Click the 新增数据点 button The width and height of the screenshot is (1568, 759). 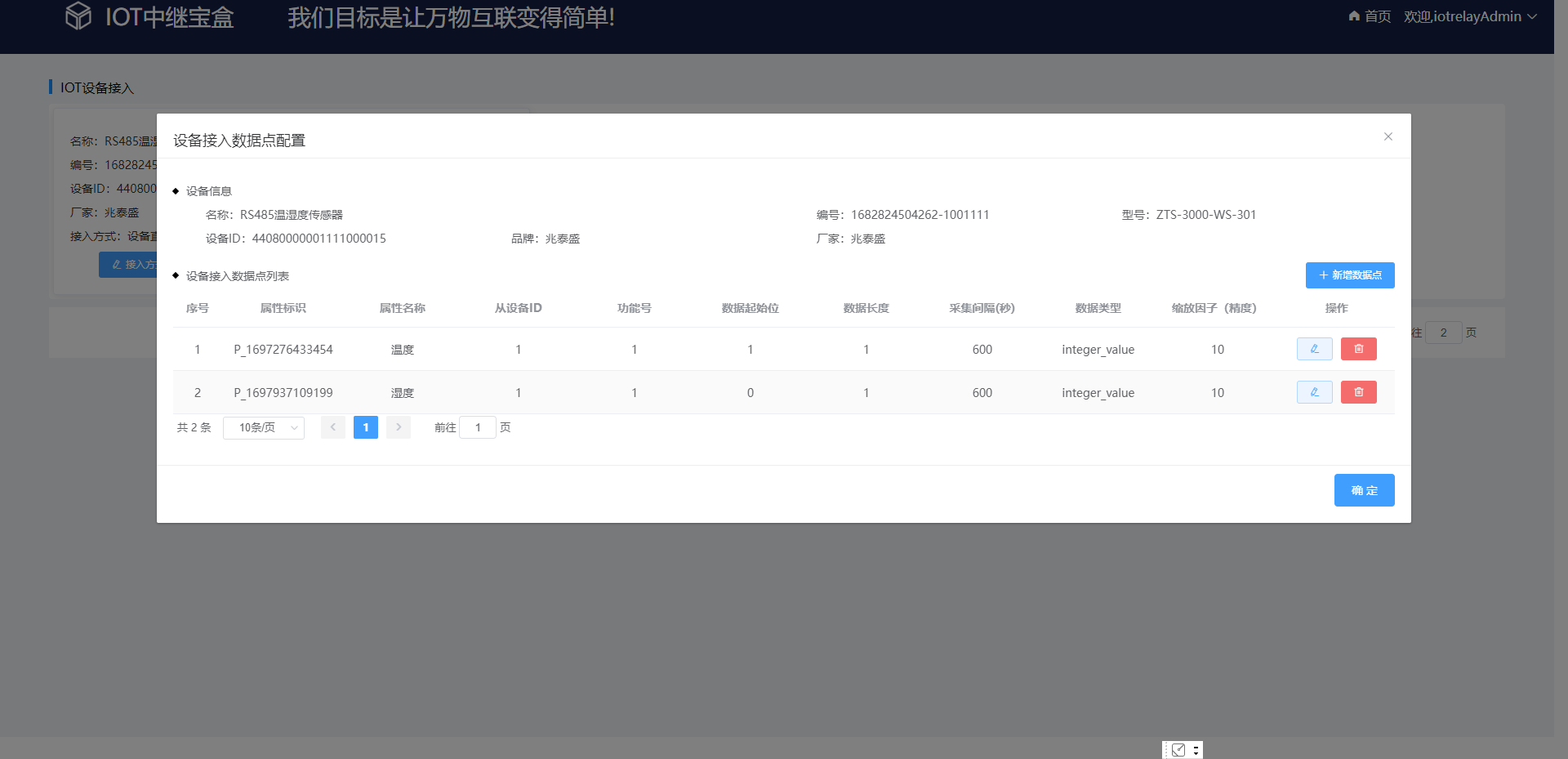1350,275
